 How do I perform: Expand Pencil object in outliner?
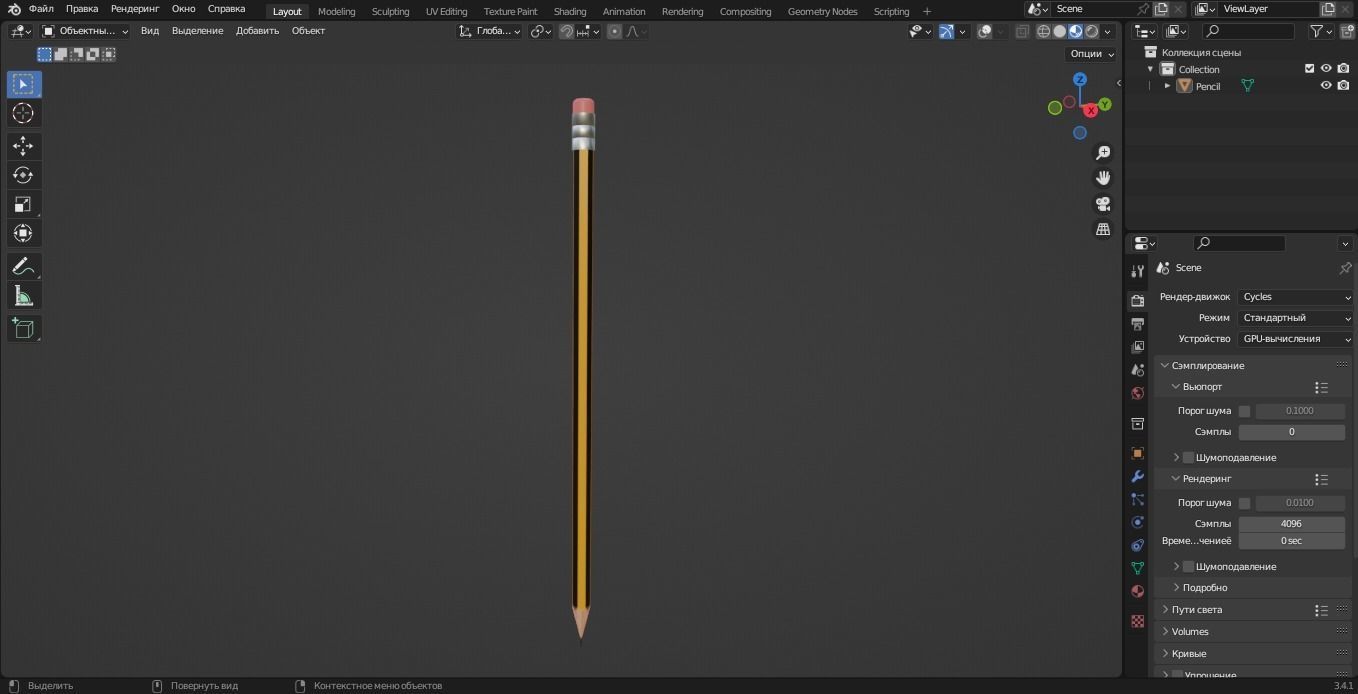coord(1167,86)
